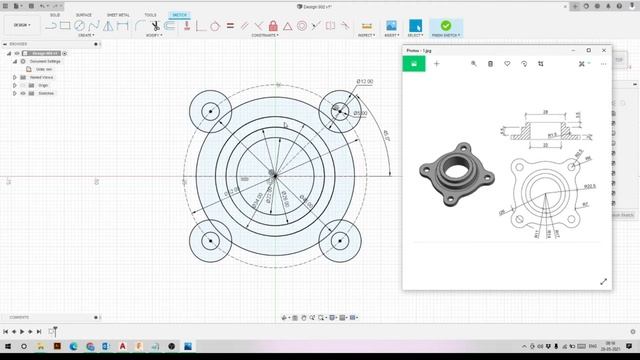Expand the Sketches folder
This screenshot has height=360, width=640.
coord(15,93)
